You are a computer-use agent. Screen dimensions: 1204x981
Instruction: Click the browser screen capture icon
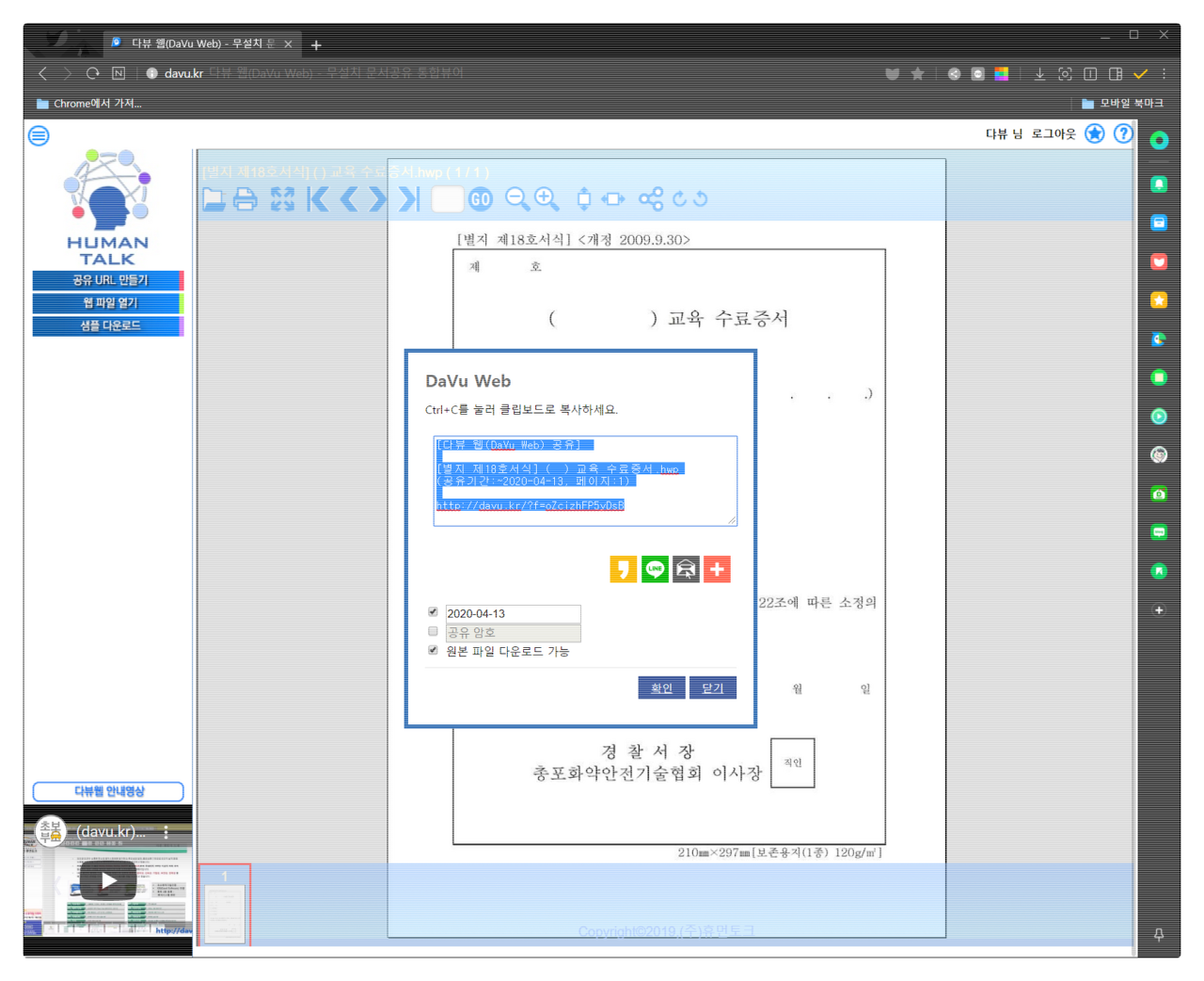coord(1065,73)
